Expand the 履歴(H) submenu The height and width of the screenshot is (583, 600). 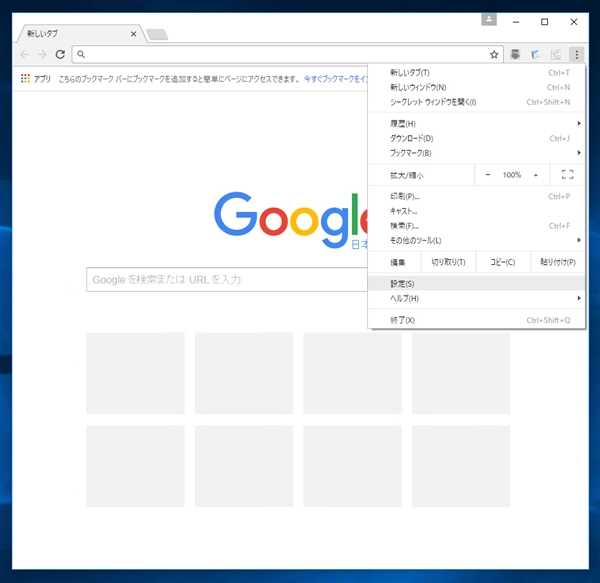(476, 124)
